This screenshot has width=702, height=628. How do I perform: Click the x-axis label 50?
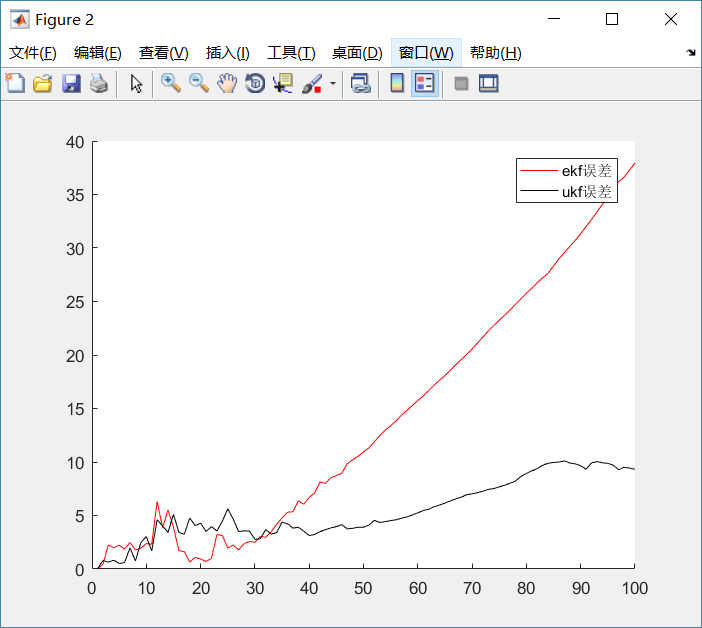click(x=363, y=588)
